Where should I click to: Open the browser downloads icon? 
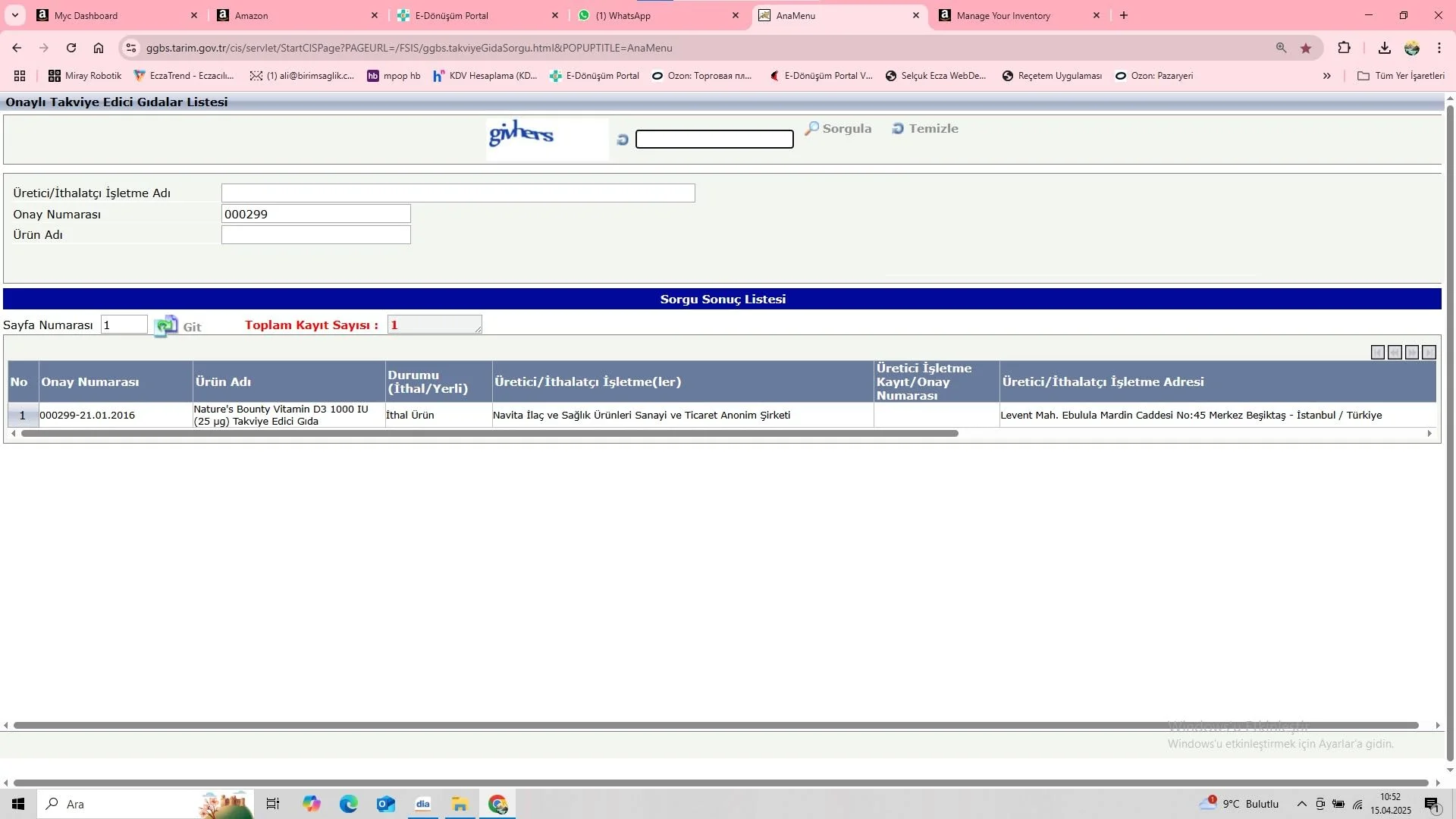coord(1384,48)
